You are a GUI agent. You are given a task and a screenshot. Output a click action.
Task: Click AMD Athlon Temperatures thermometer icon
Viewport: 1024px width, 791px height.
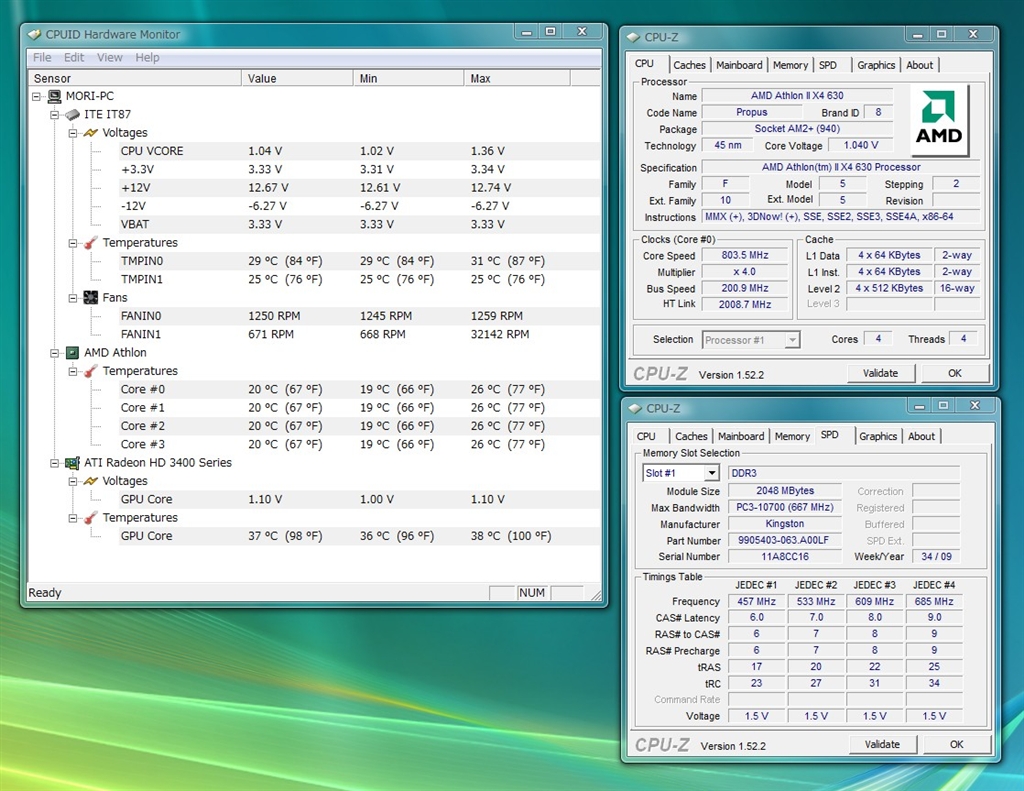90,371
